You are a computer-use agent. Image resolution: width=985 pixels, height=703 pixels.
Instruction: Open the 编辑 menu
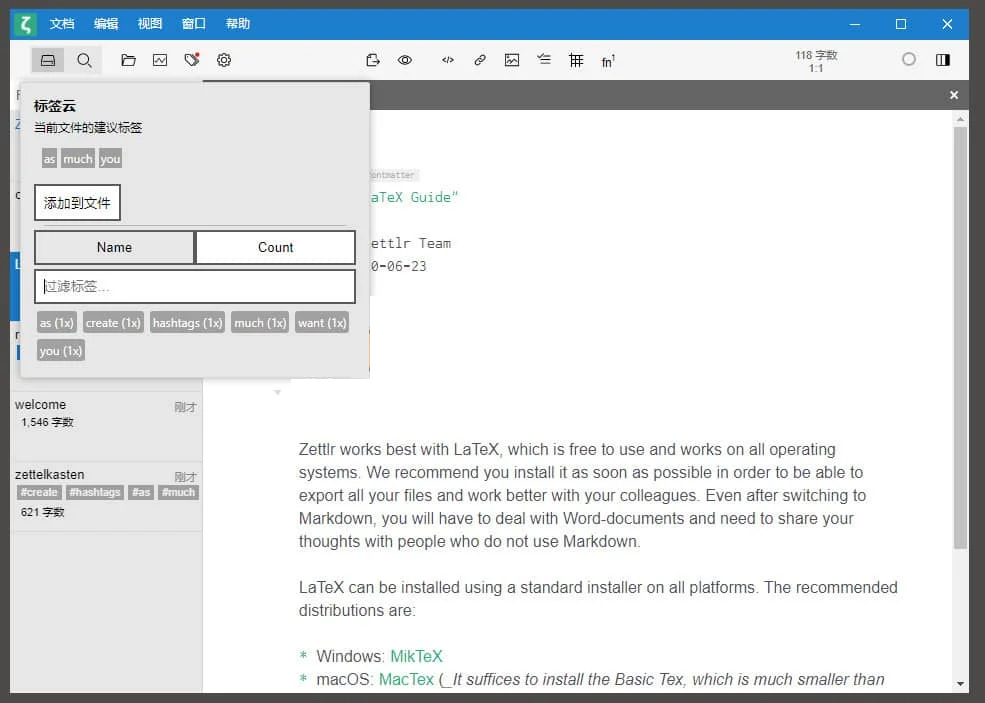(106, 24)
